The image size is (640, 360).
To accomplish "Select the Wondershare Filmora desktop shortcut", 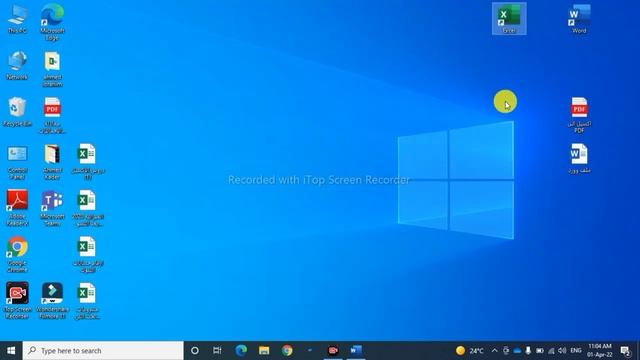I will 52,300.
